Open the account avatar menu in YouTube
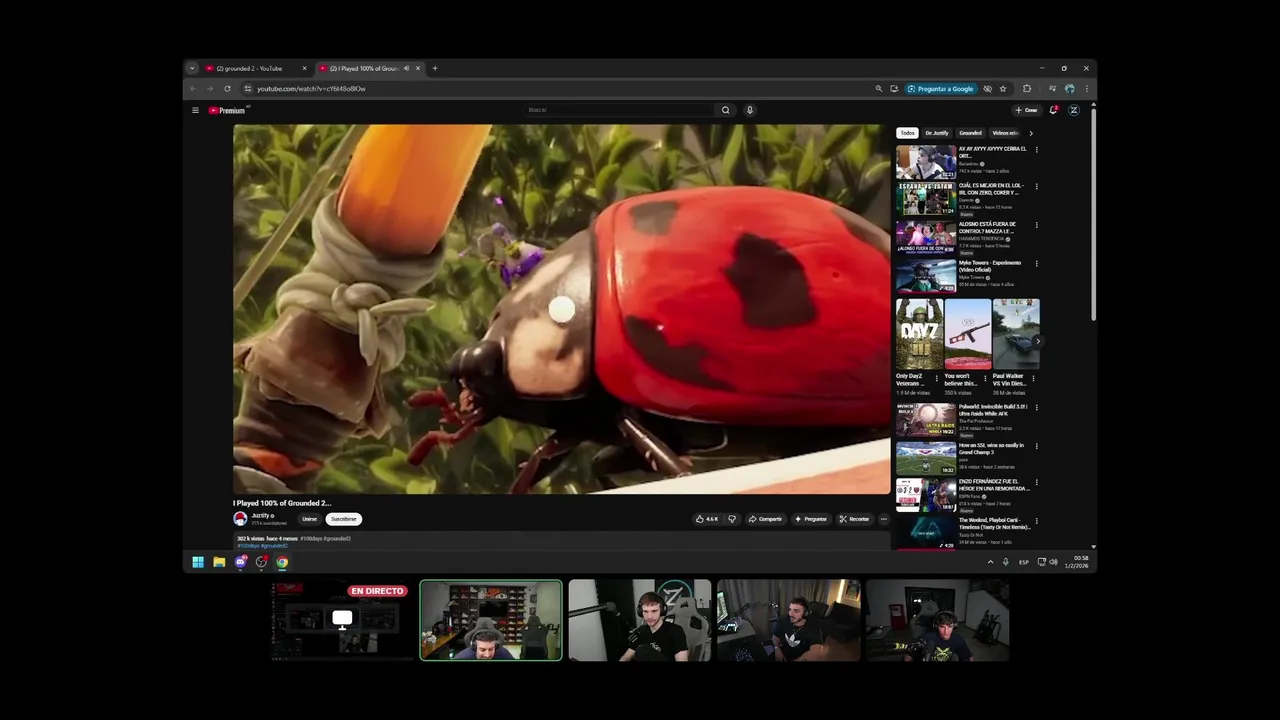Screen dimensions: 1280x720 coord(1074,110)
